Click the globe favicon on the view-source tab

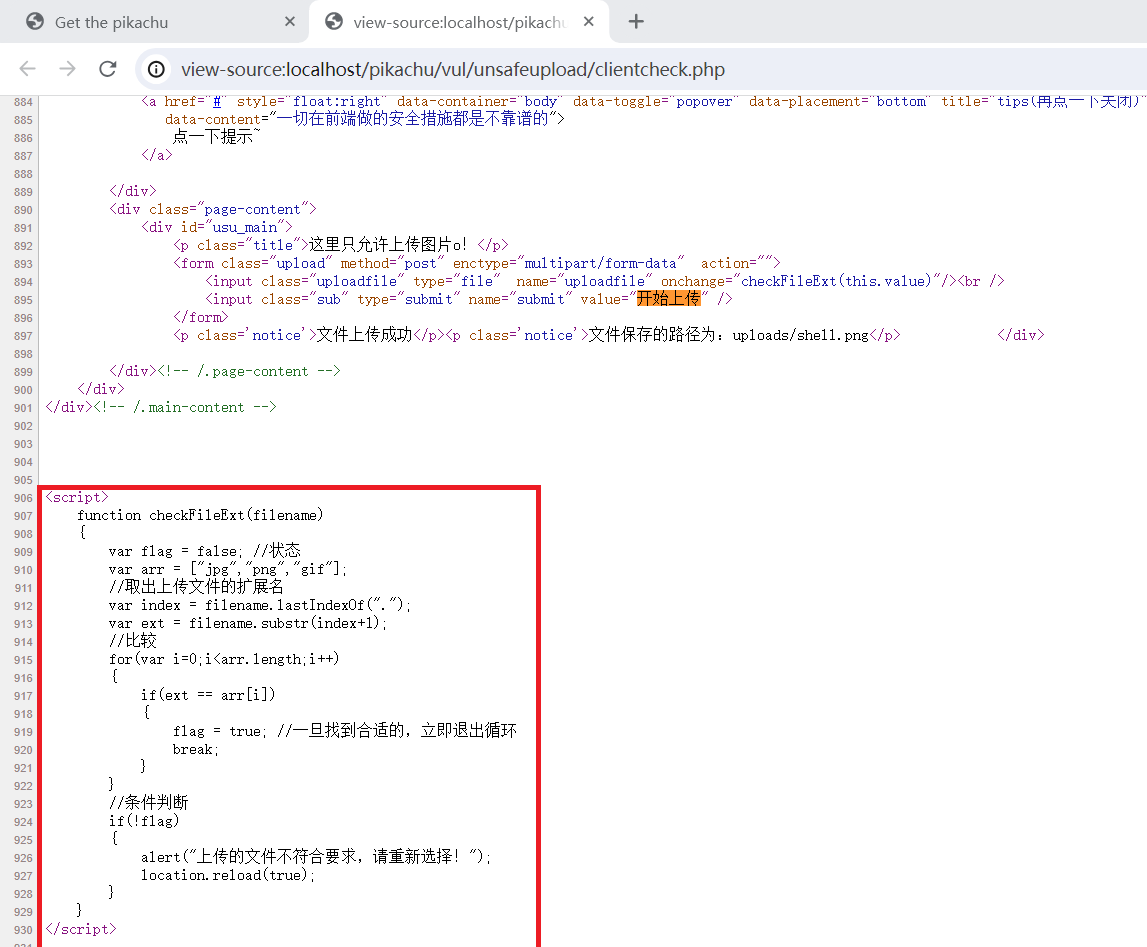[x=334, y=22]
